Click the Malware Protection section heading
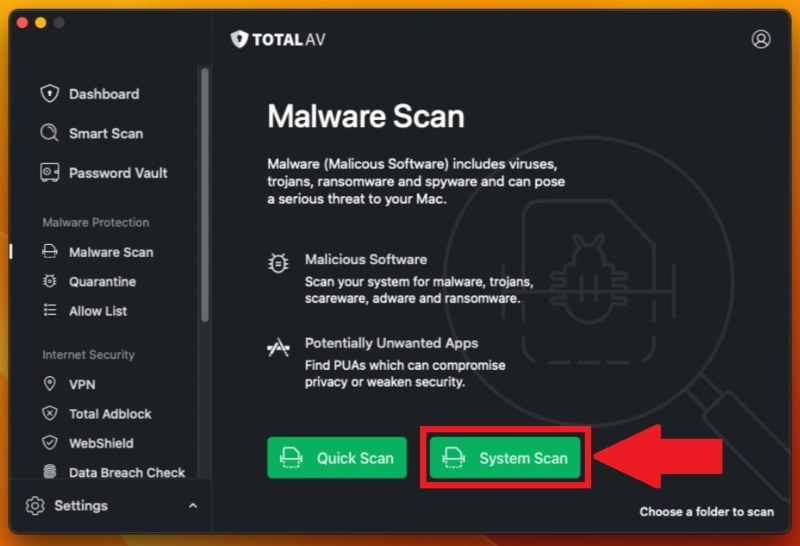This screenshot has width=800, height=546. [96, 222]
